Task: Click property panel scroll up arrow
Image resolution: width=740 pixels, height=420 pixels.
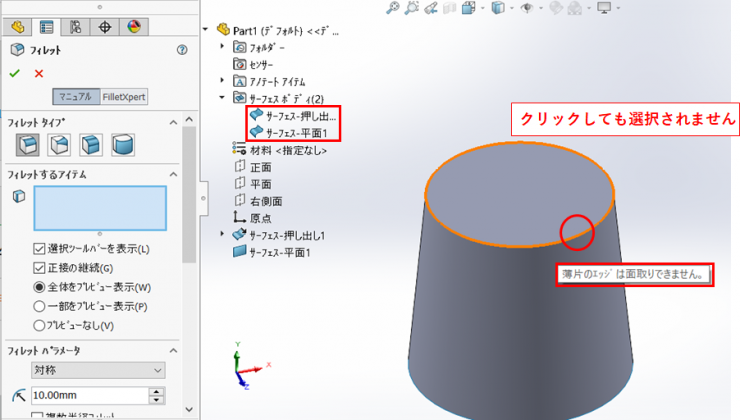Action: click(x=189, y=119)
